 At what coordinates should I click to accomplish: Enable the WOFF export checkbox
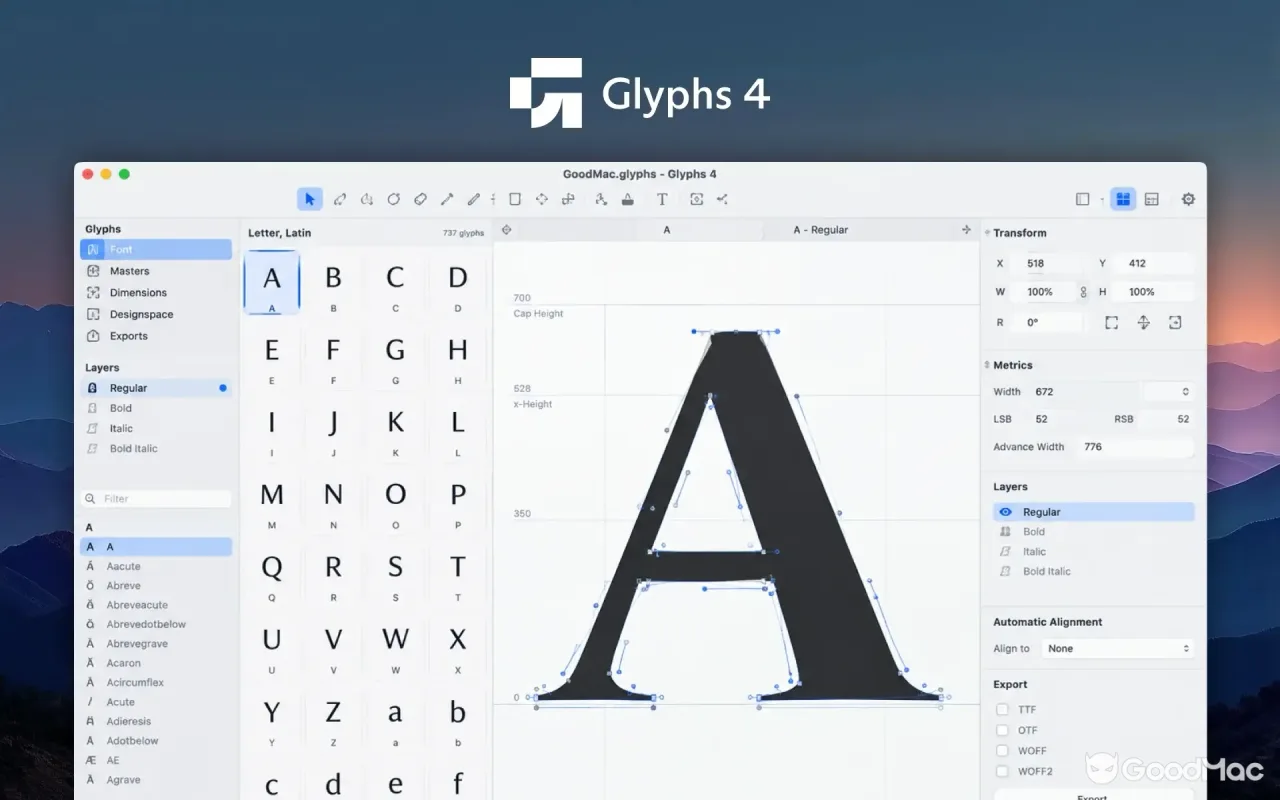1002,751
